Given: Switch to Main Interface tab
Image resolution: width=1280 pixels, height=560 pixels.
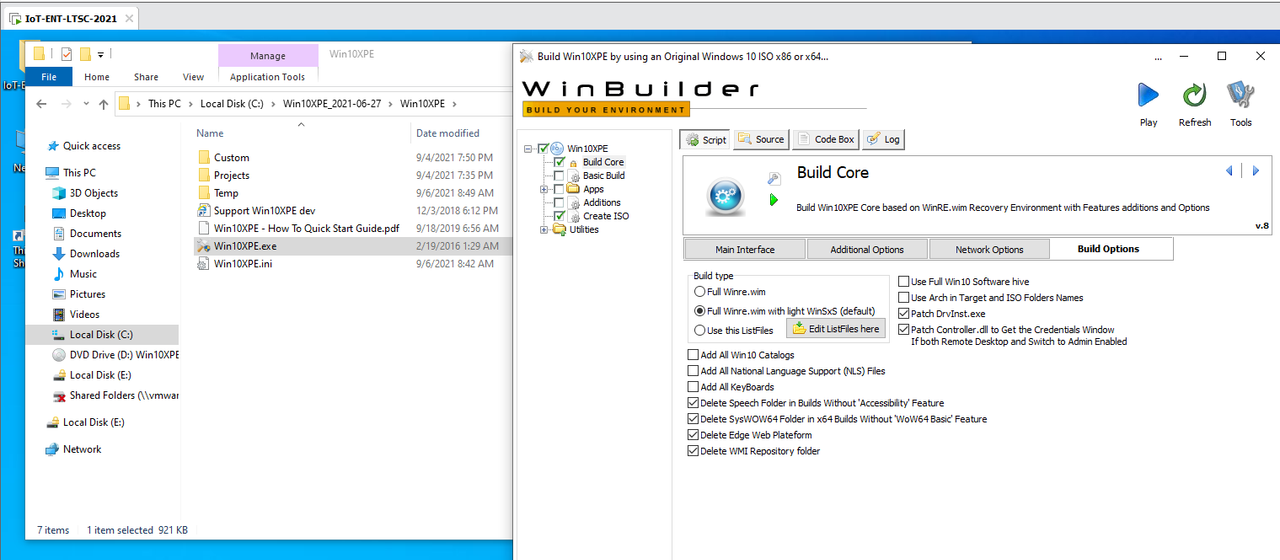Looking at the screenshot, I should 745,249.
